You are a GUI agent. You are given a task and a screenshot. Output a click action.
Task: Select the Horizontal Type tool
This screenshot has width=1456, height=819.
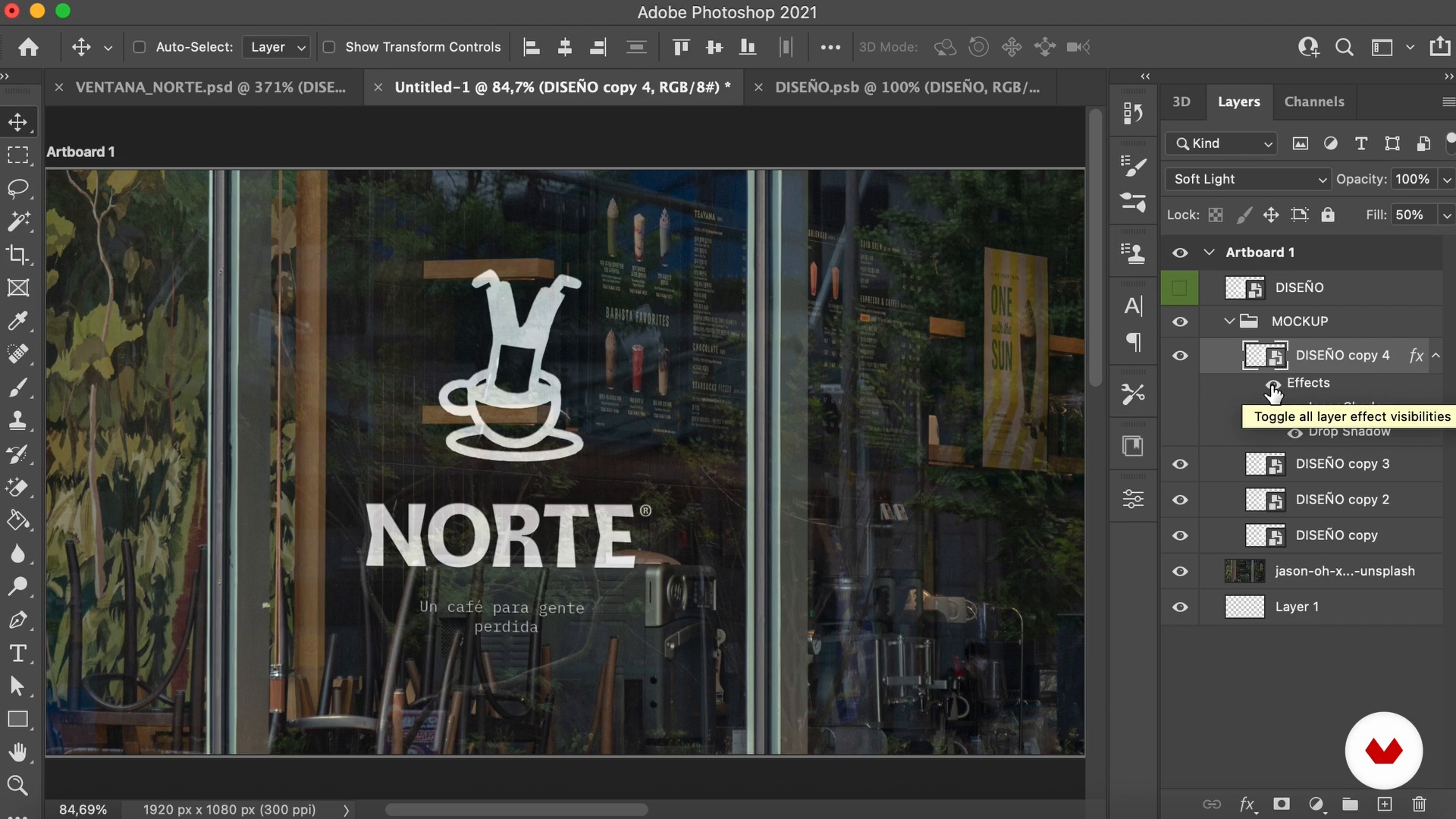(x=17, y=654)
